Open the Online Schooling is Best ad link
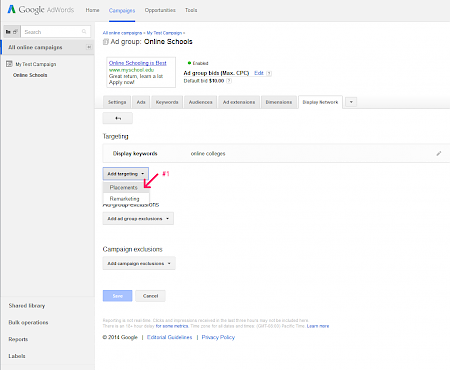Viewport: 450px width, 370px height. pos(138,63)
